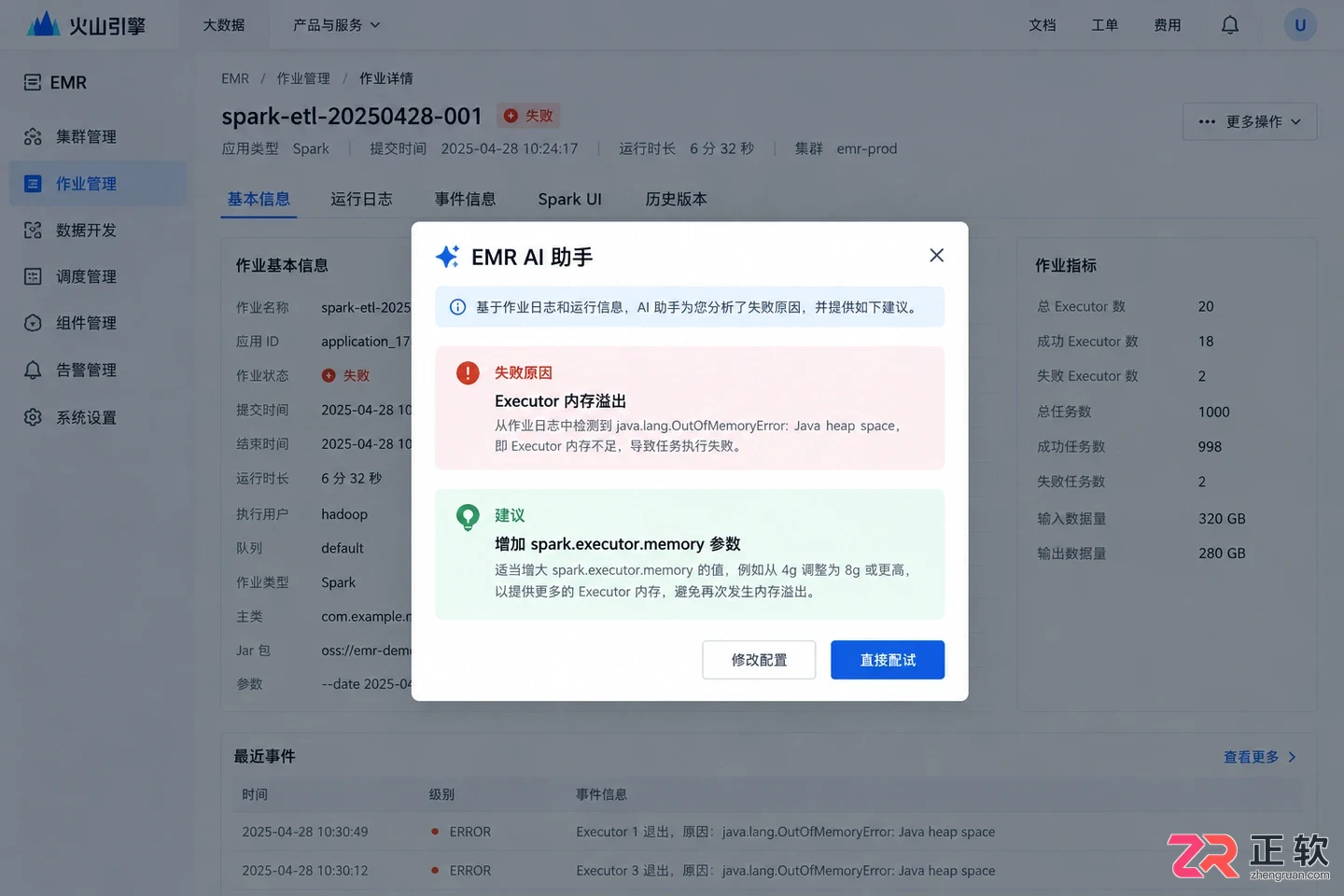Viewport: 1344px width, 896px height.
Task: Click the 总任务数 value 1000
Action: point(1213,412)
